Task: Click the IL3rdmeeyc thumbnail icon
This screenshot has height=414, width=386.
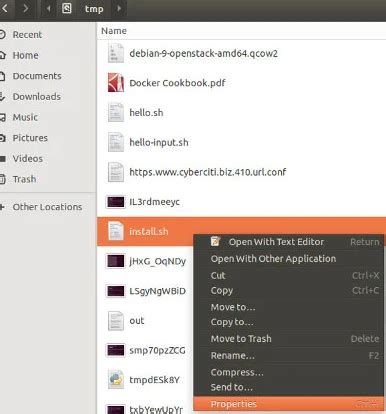Action: pos(116,202)
